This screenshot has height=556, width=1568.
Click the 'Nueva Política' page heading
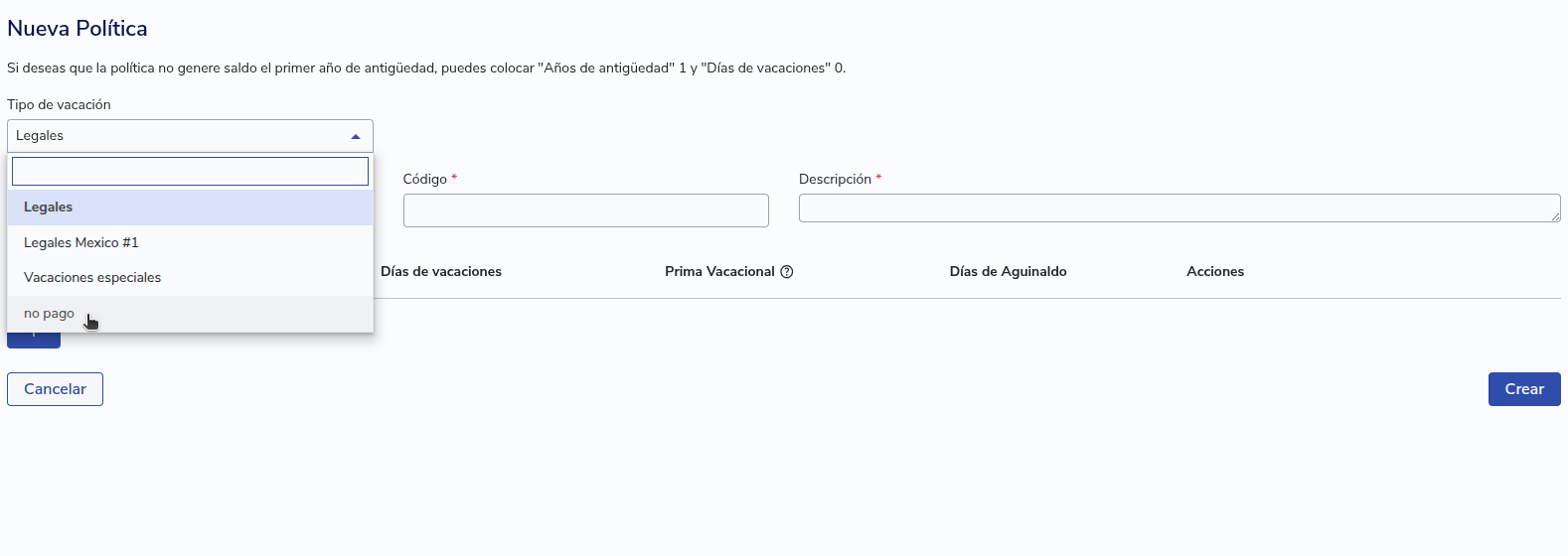click(x=78, y=29)
